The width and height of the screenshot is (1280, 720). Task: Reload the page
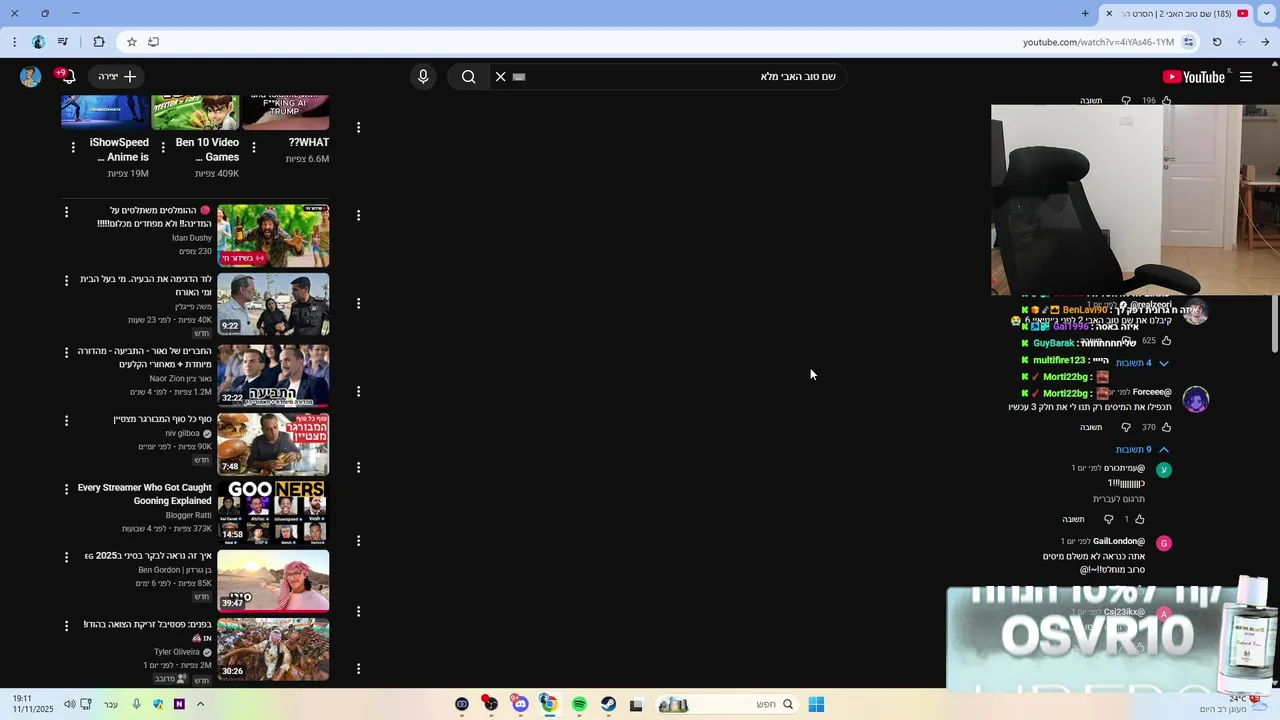tap(1217, 42)
